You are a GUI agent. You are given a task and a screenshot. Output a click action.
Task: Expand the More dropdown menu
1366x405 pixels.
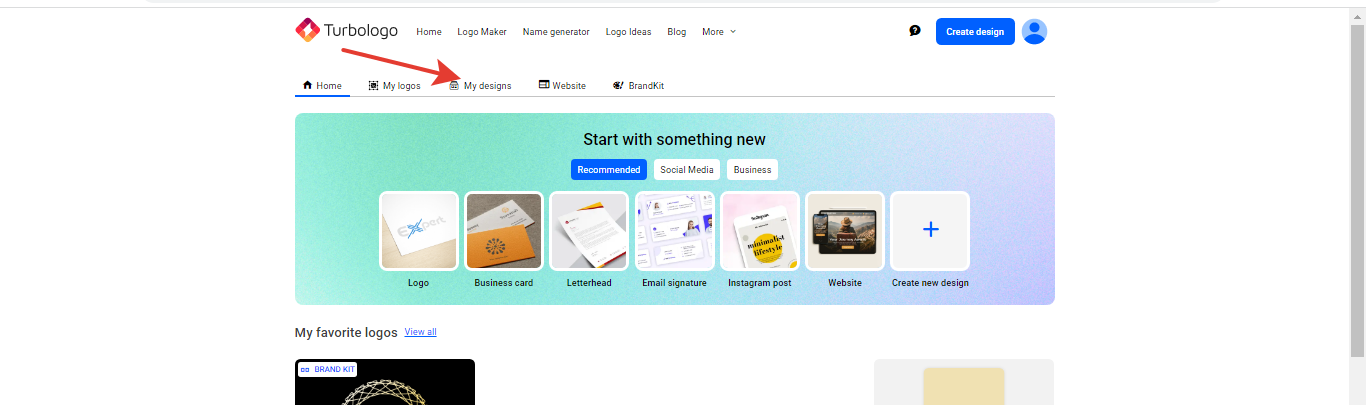(x=719, y=32)
